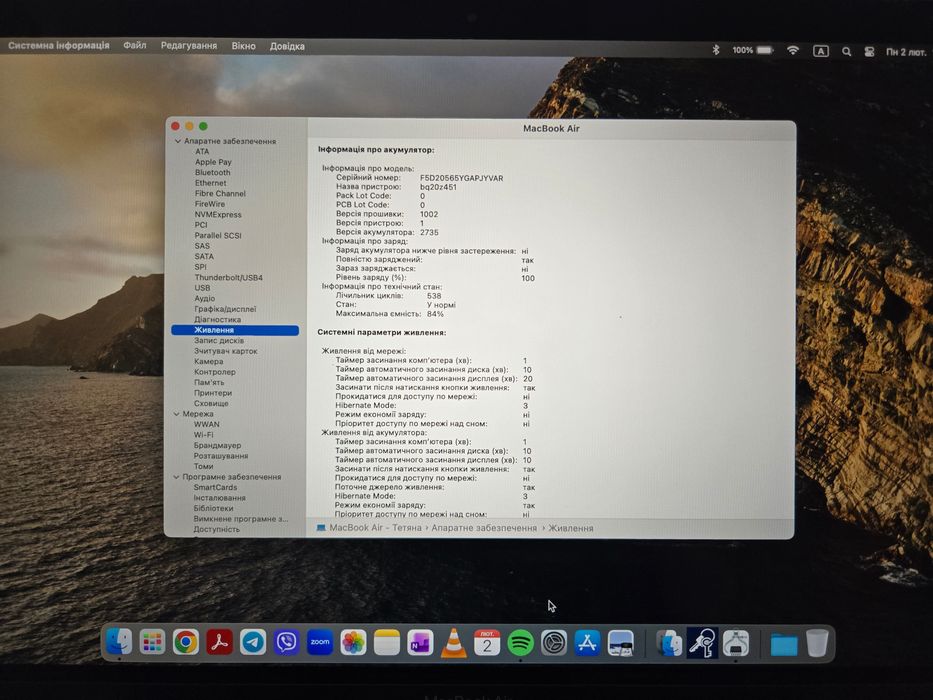Click Живлення in bottom path bar
This screenshot has width=933, height=700.
tap(571, 529)
